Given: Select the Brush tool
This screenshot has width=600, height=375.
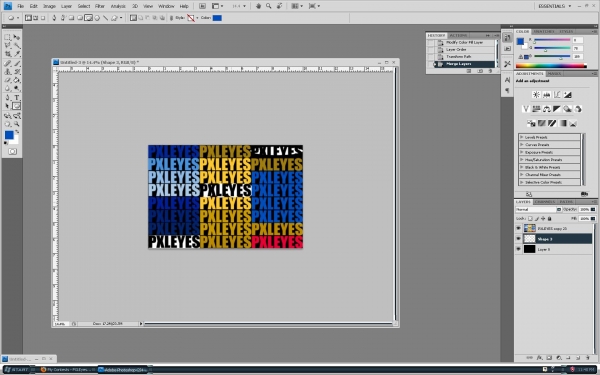Looking at the screenshot, I should (17, 64).
